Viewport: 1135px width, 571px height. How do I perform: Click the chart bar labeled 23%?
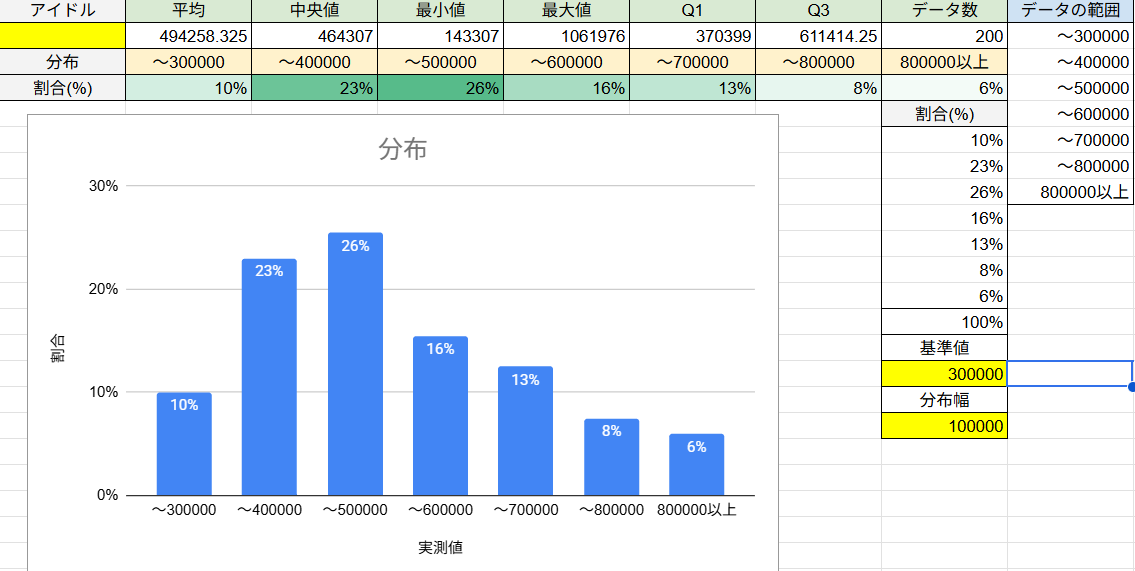pyautogui.click(x=269, y=377)
